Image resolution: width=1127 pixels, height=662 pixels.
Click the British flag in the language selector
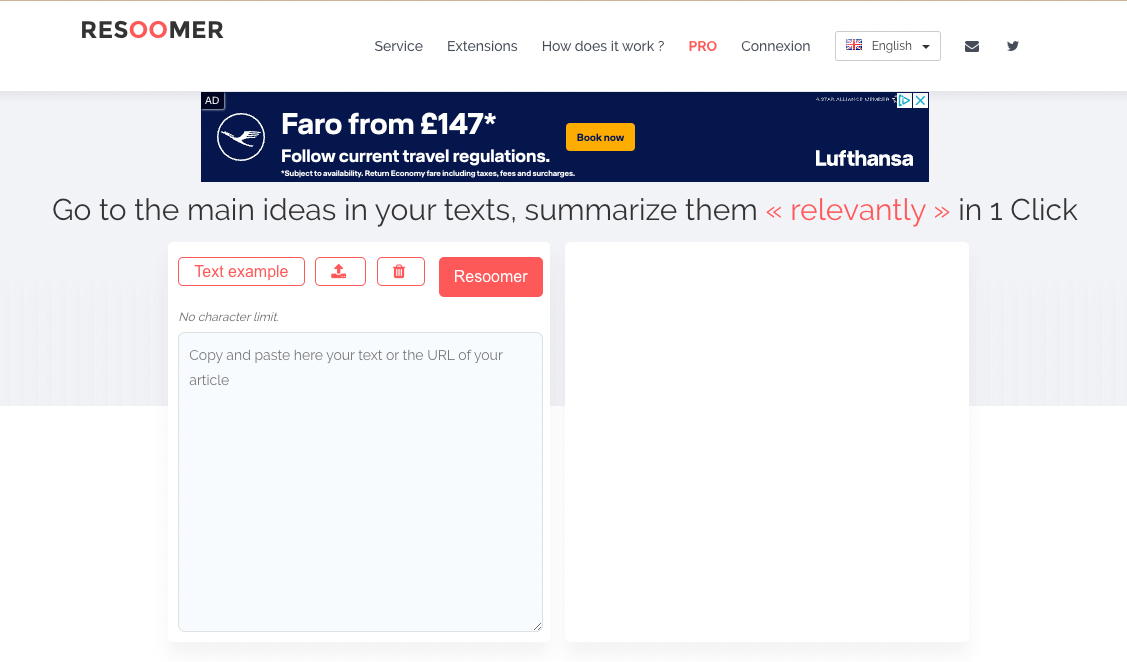[x=853, y=45]
